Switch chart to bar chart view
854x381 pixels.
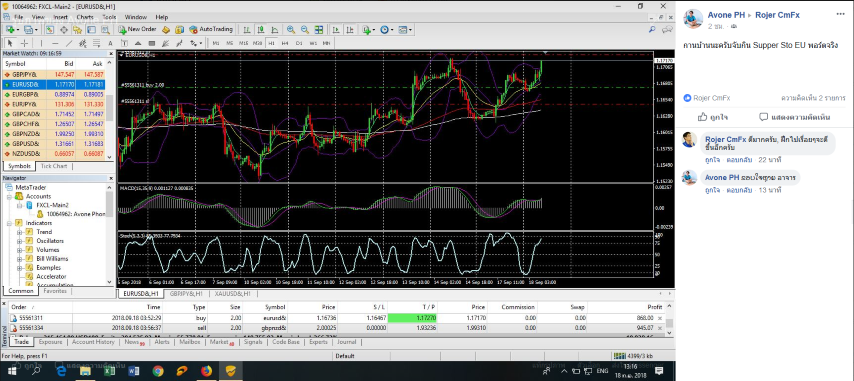pyautogui.click(x=248, y=29)
